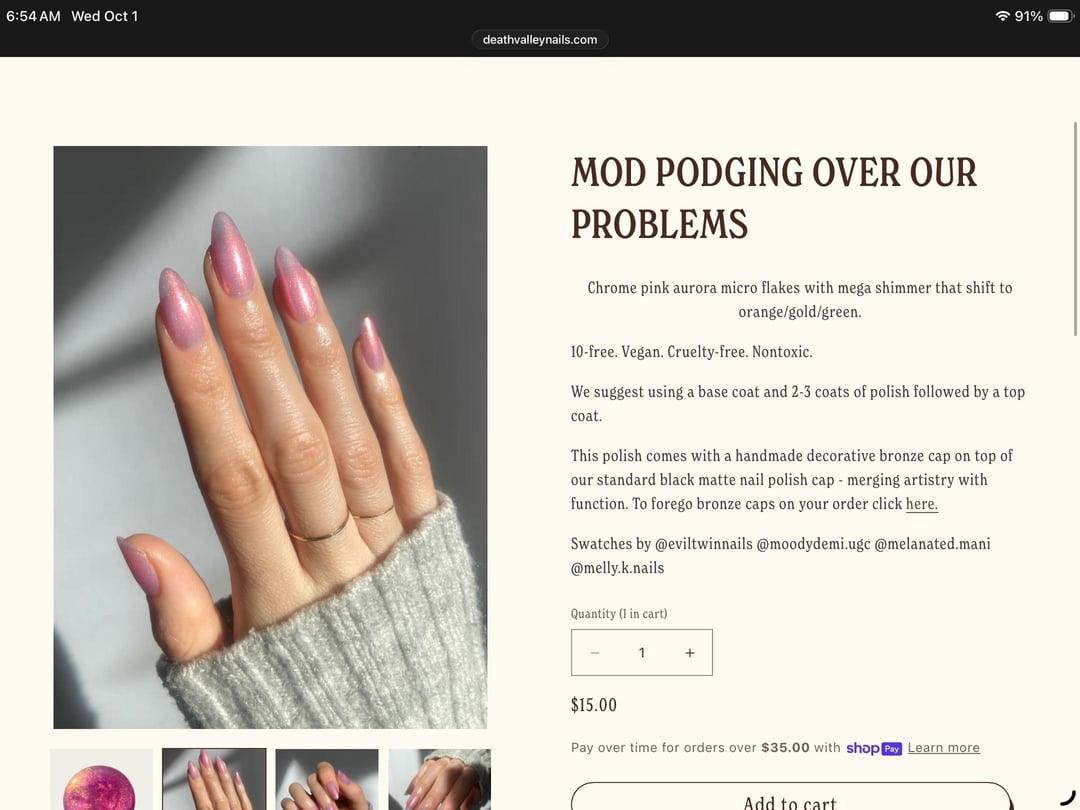Tap the Shop Pay logo
Screen dimensions: 1080x810
click(x=874, y=748)
